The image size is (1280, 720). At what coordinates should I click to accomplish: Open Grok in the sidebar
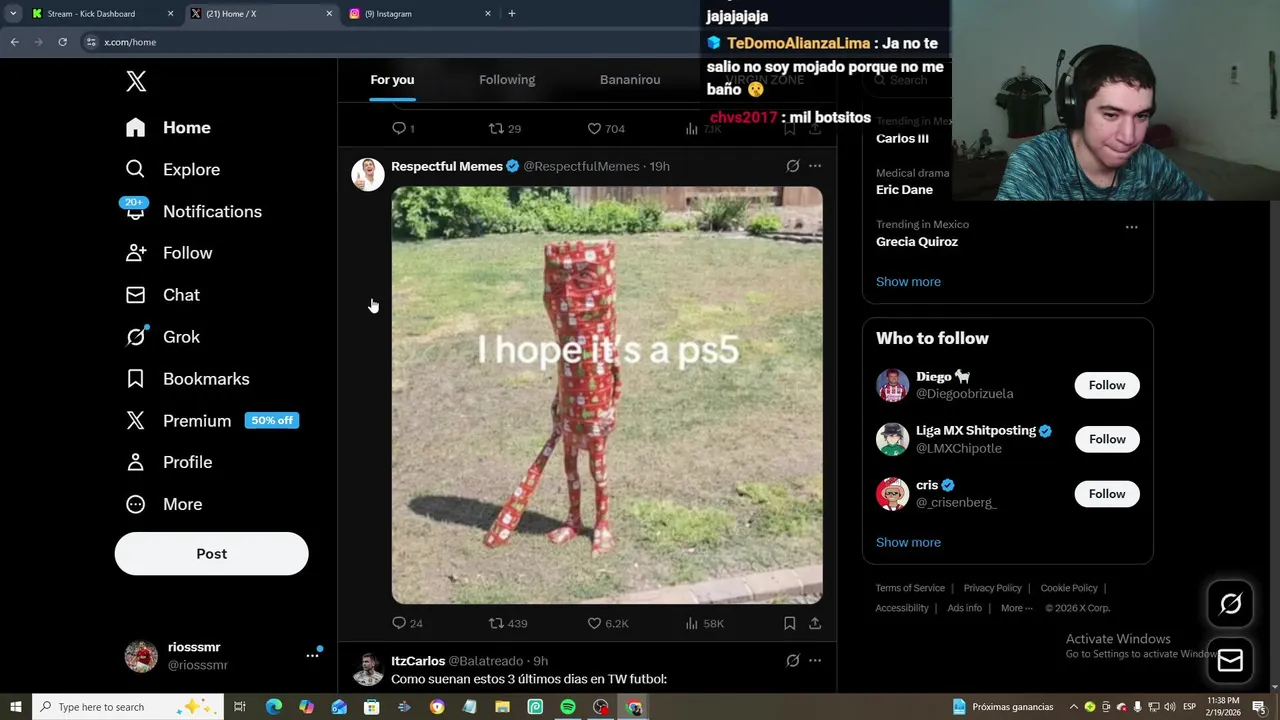(163, 337)
